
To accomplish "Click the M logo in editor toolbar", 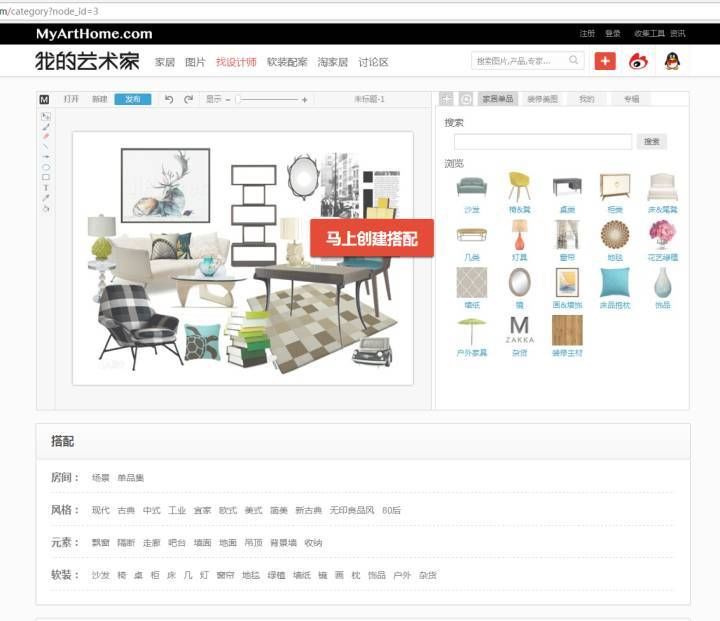I will pyautogui.click(x=44, y=100).
